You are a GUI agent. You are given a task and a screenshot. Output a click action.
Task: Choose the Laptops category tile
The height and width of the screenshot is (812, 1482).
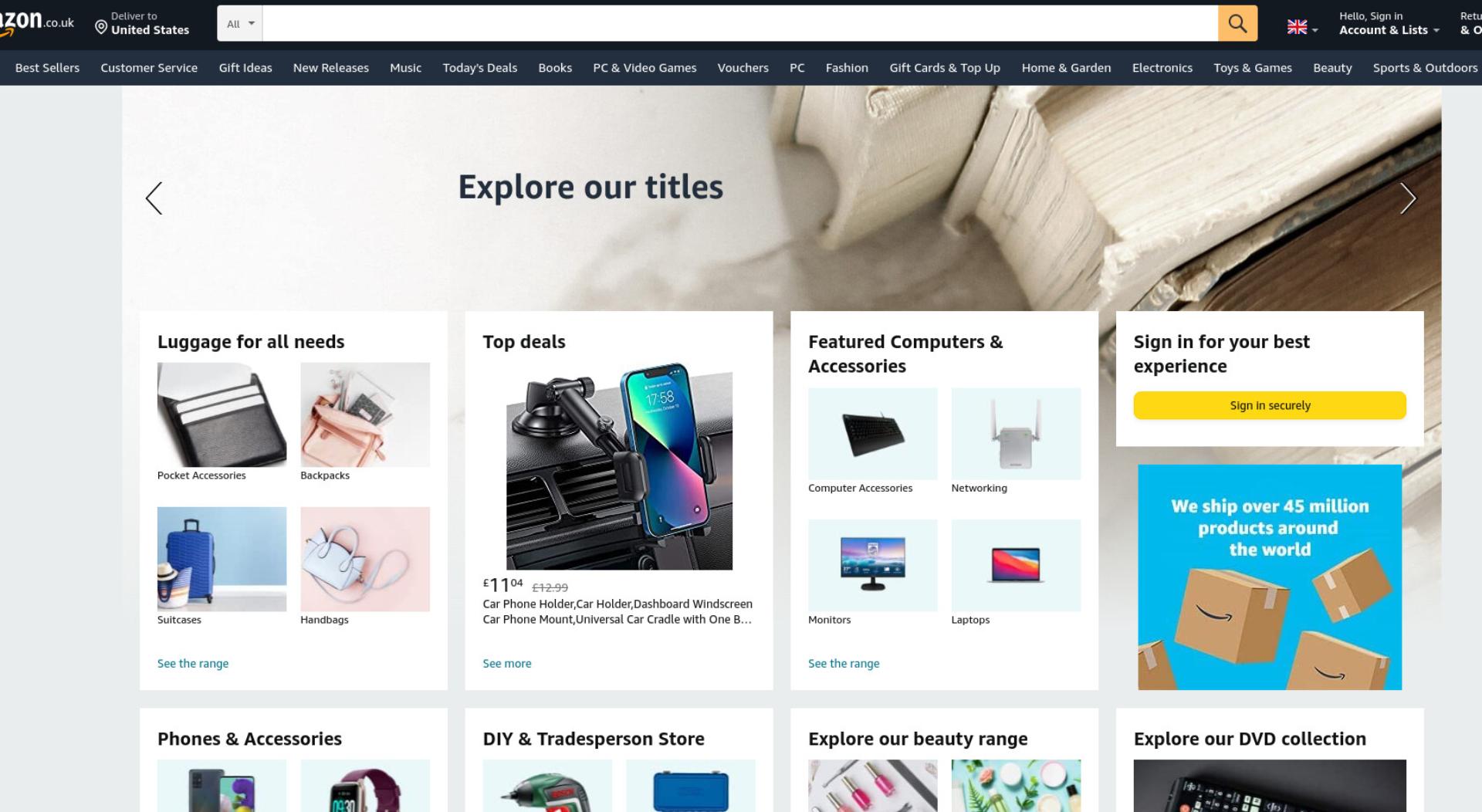[x=1016, y=565]
